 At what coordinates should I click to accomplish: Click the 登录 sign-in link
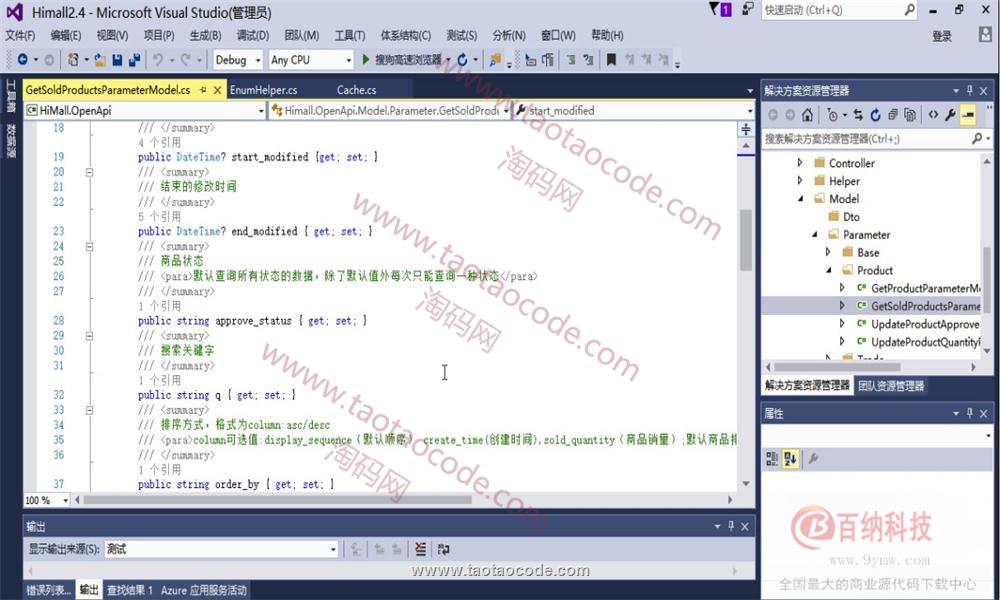941,36
